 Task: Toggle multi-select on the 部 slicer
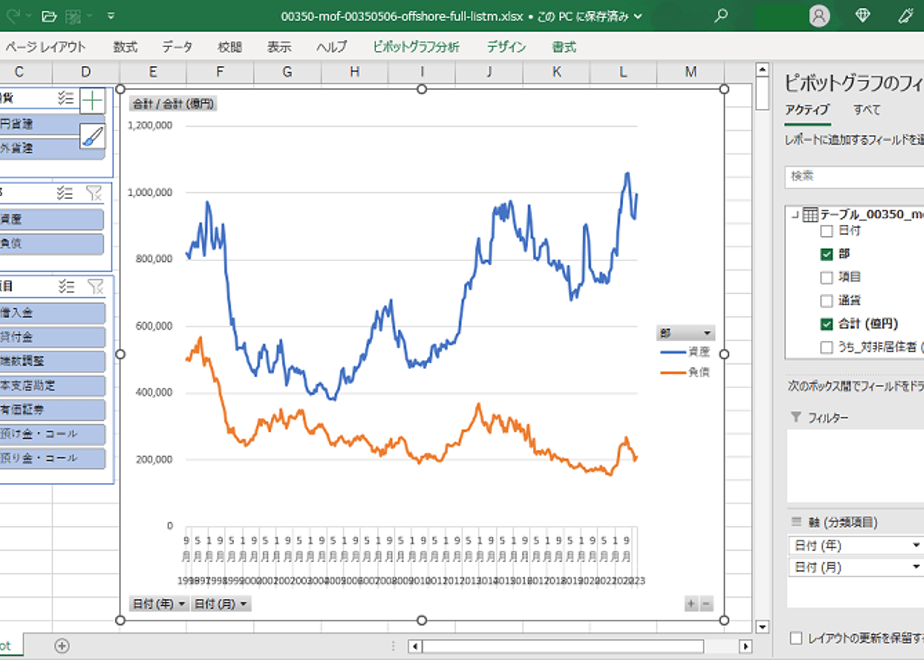pos(65,193)
